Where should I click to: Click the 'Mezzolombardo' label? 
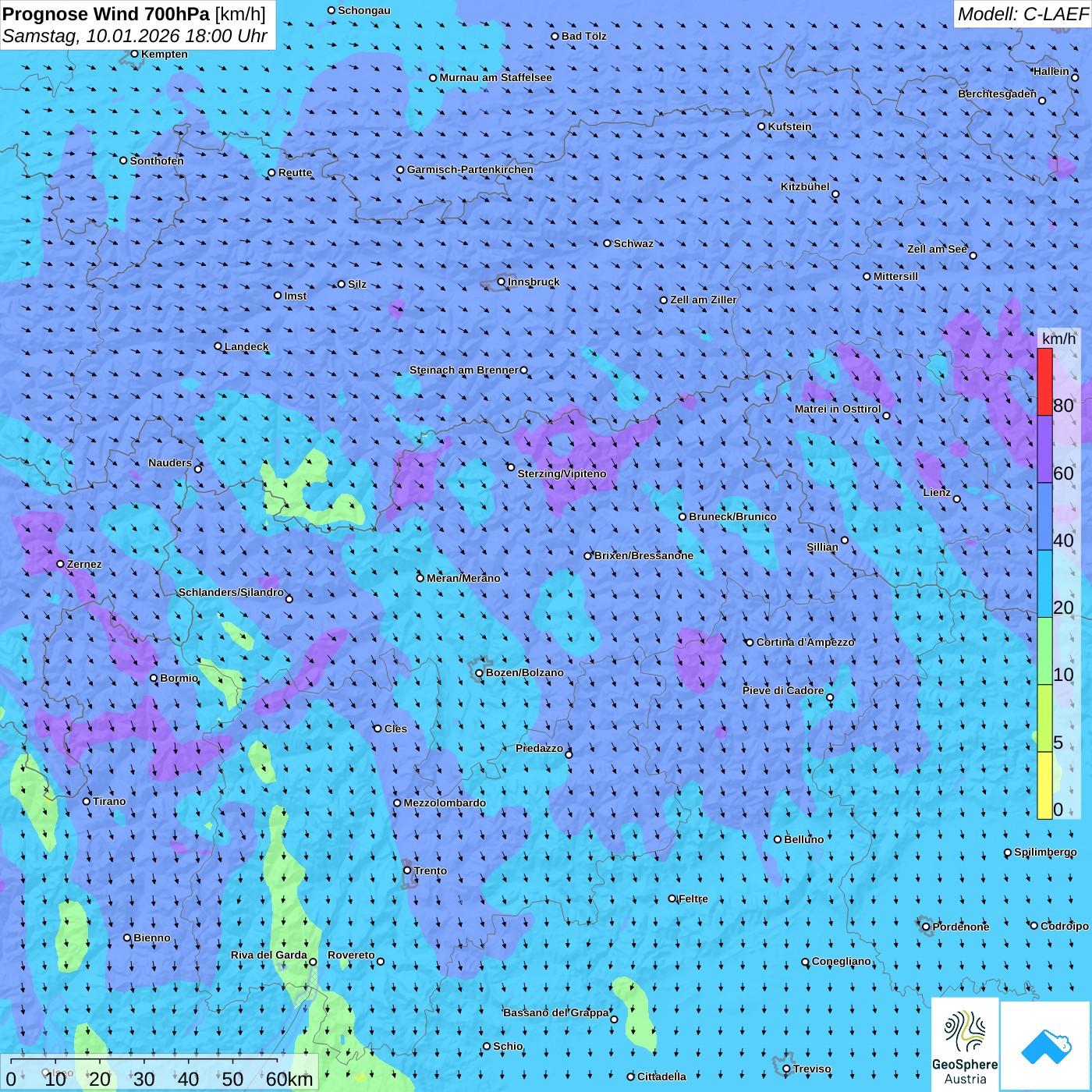click(x=445, y=803)
